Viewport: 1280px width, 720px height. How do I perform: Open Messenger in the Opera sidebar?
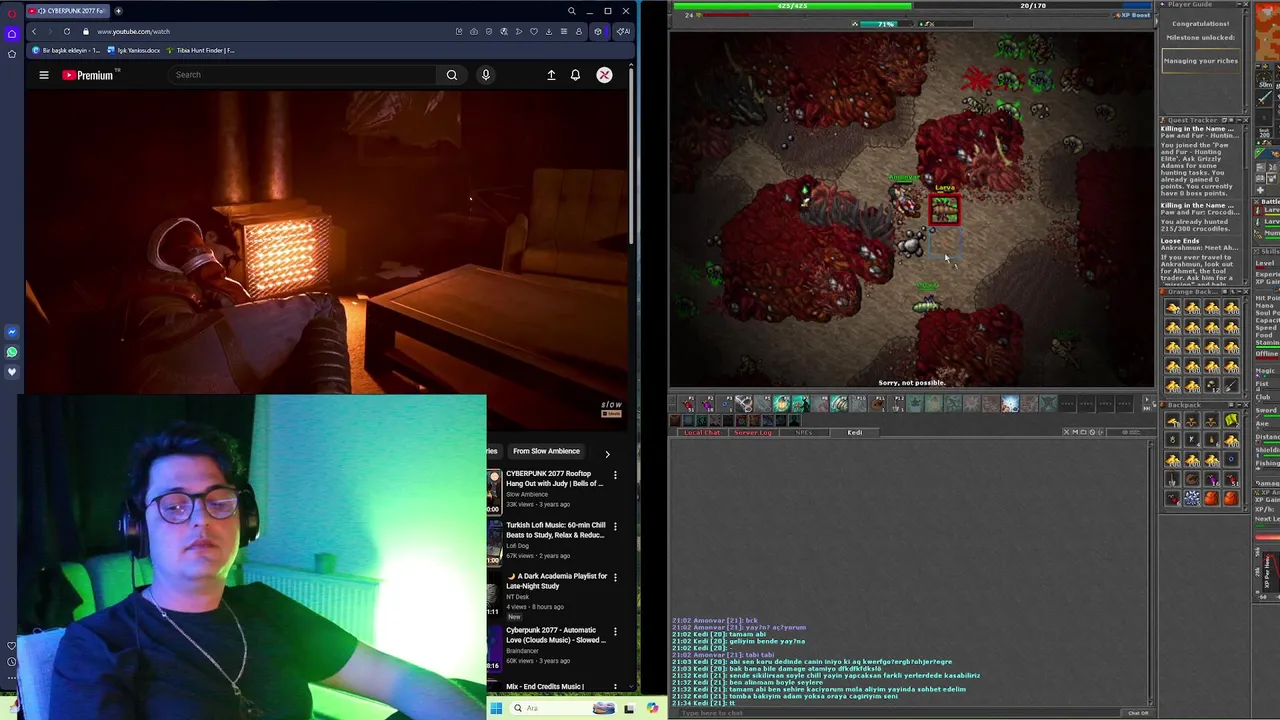click(x=11, y=332)
